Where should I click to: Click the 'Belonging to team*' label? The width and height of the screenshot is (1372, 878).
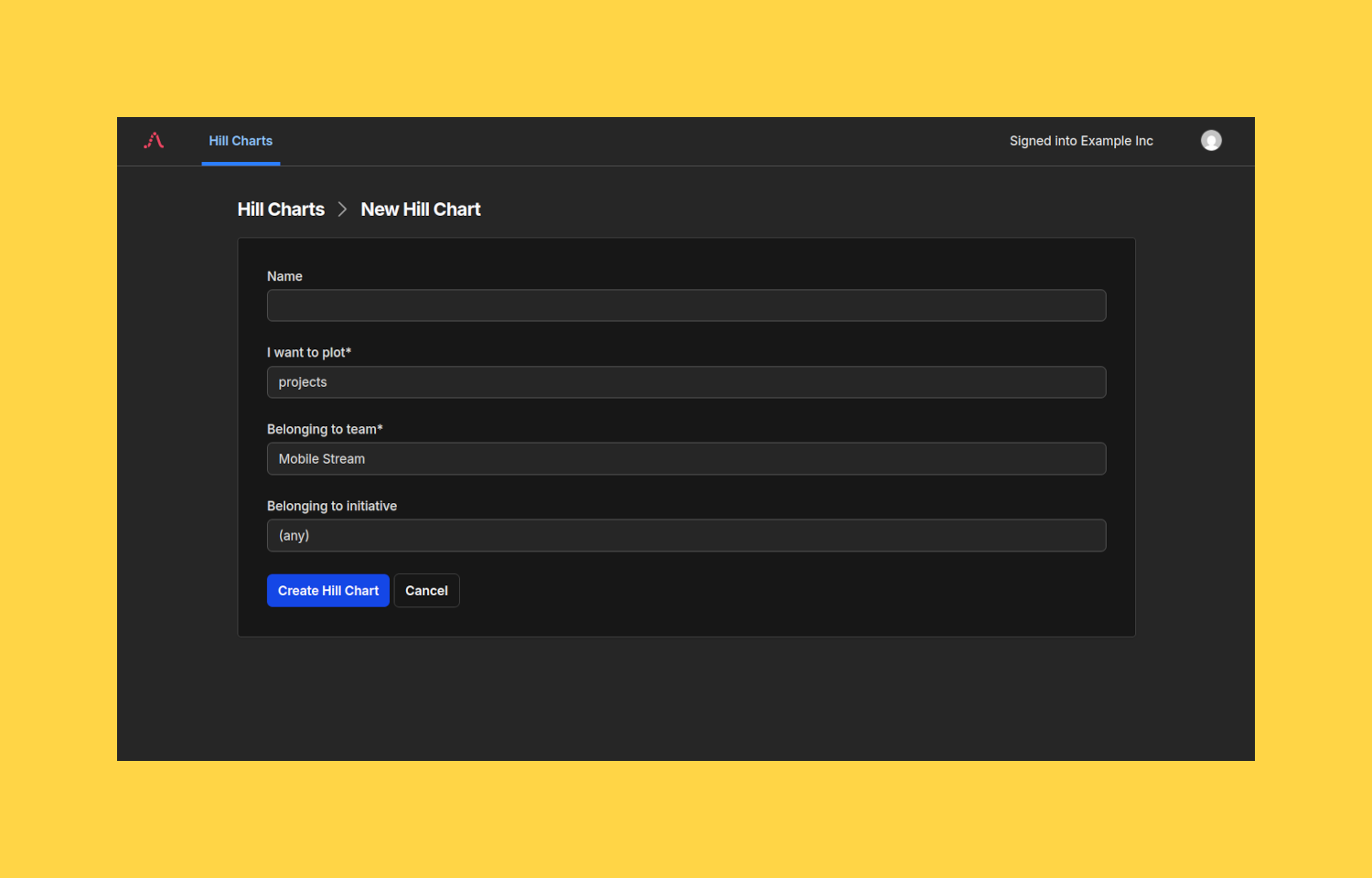[325, 429]
